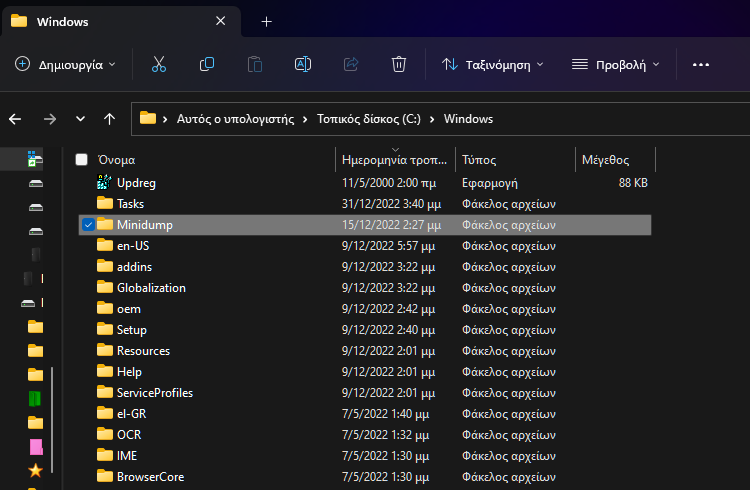
Task: Click the Delete trash can icon
Action: [x=399, y=64]
